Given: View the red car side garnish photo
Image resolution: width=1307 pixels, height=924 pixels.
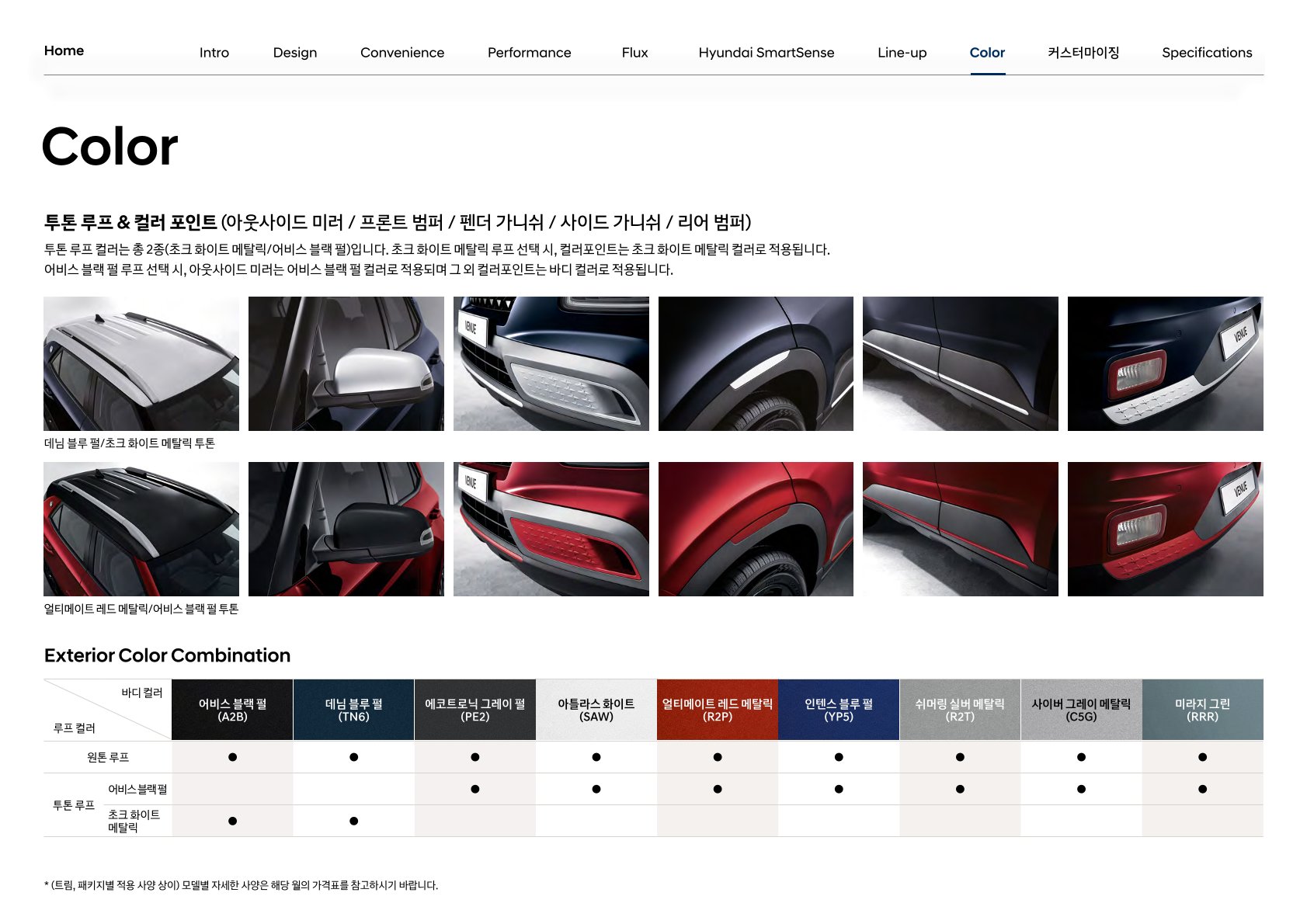Looking at the screenshot, I should coord(961,529).
